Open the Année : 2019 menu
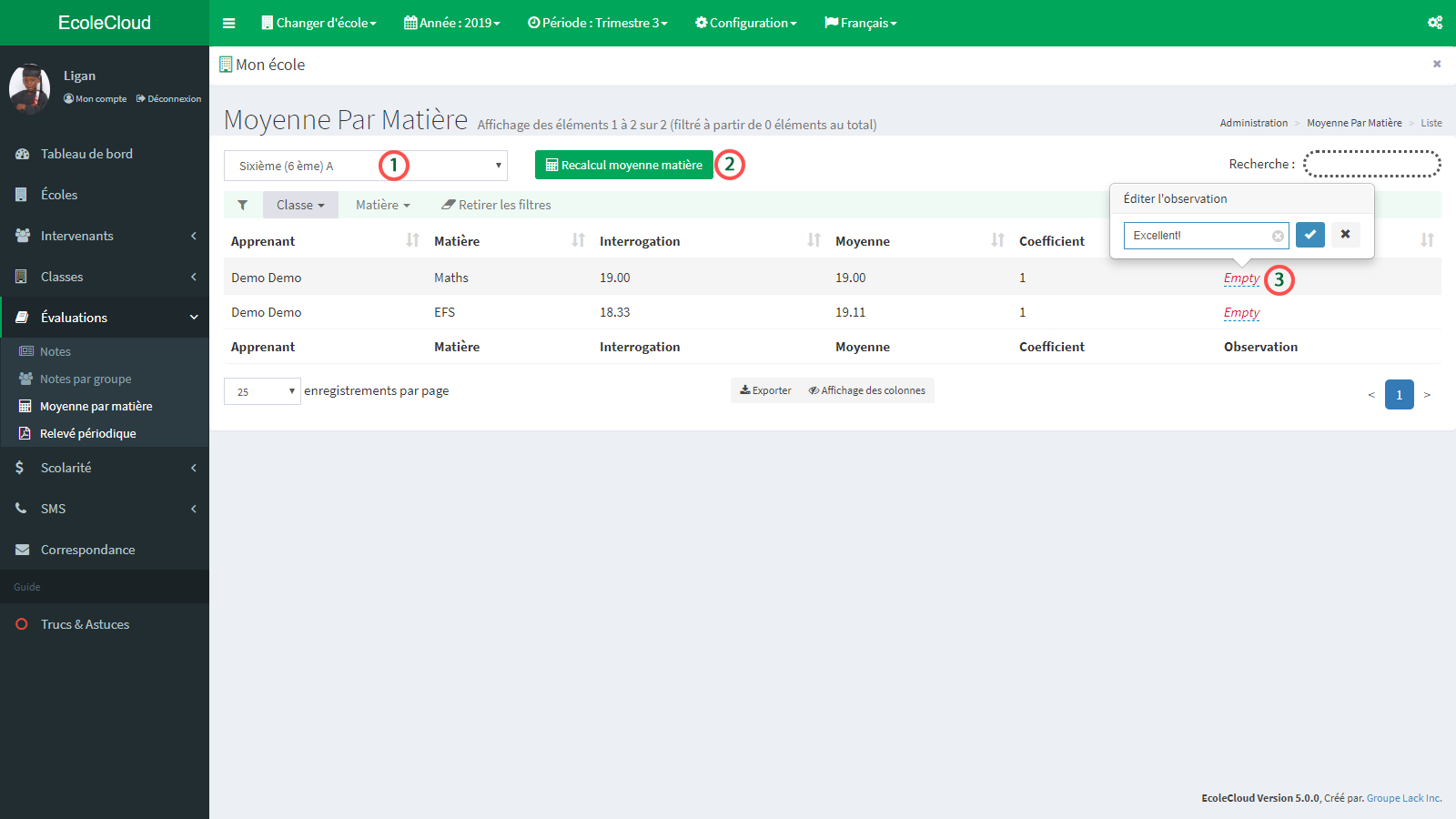The height and width of the screenshot is (819, 1456). pyautogui.click(x=452, y=23)
